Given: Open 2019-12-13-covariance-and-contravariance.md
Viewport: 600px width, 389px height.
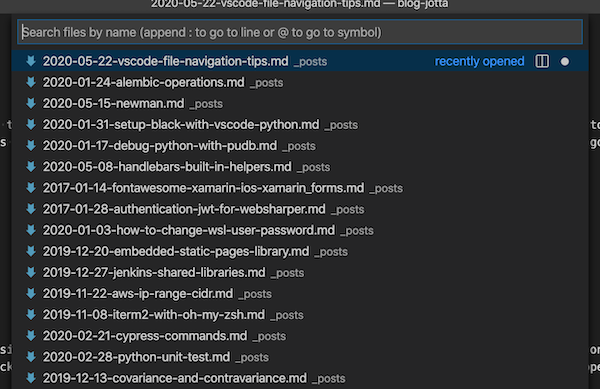Looking at the screenshot, I should point(300,378).
